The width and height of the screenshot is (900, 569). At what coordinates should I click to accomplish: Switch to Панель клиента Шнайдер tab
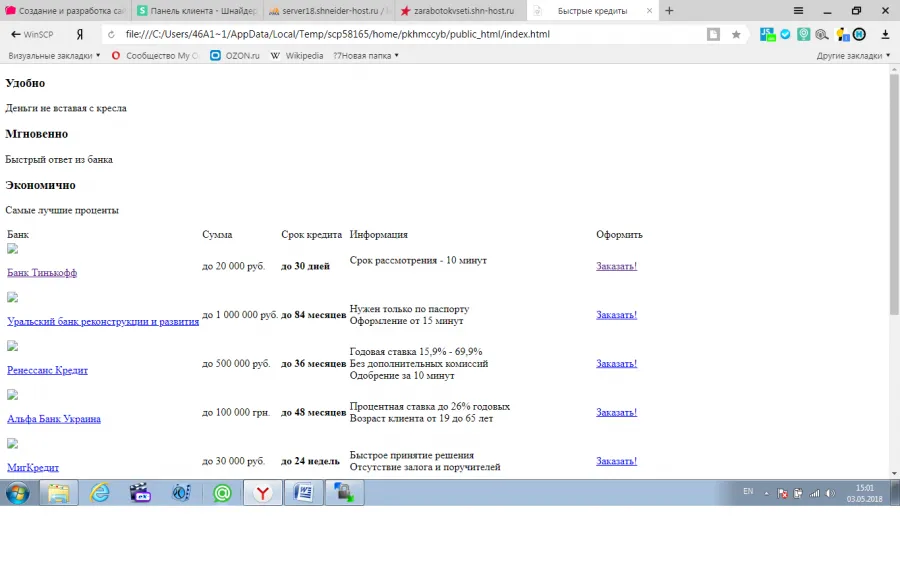[197, 10]
